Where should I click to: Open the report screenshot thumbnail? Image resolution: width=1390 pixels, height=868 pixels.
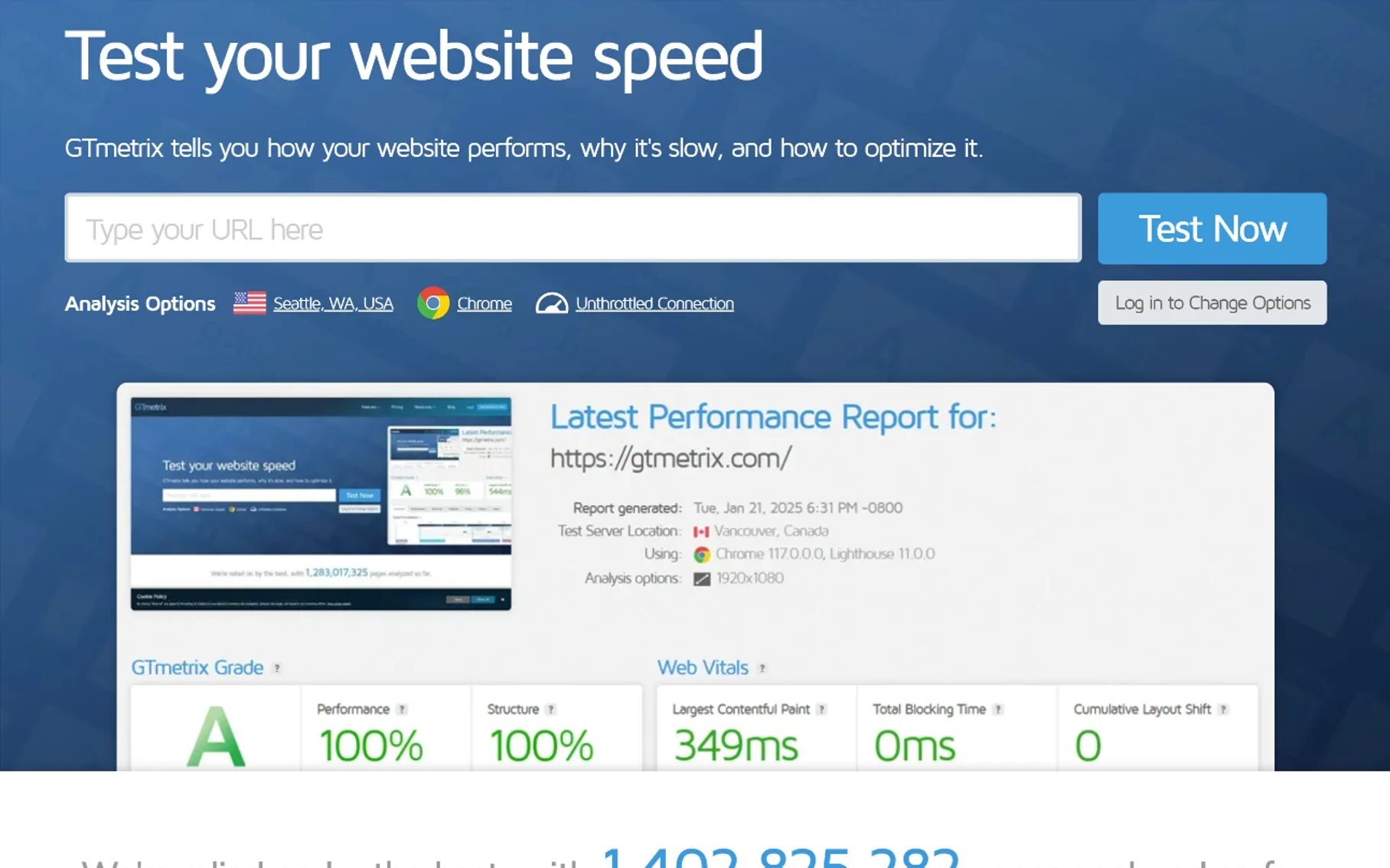tap(321, 504)
